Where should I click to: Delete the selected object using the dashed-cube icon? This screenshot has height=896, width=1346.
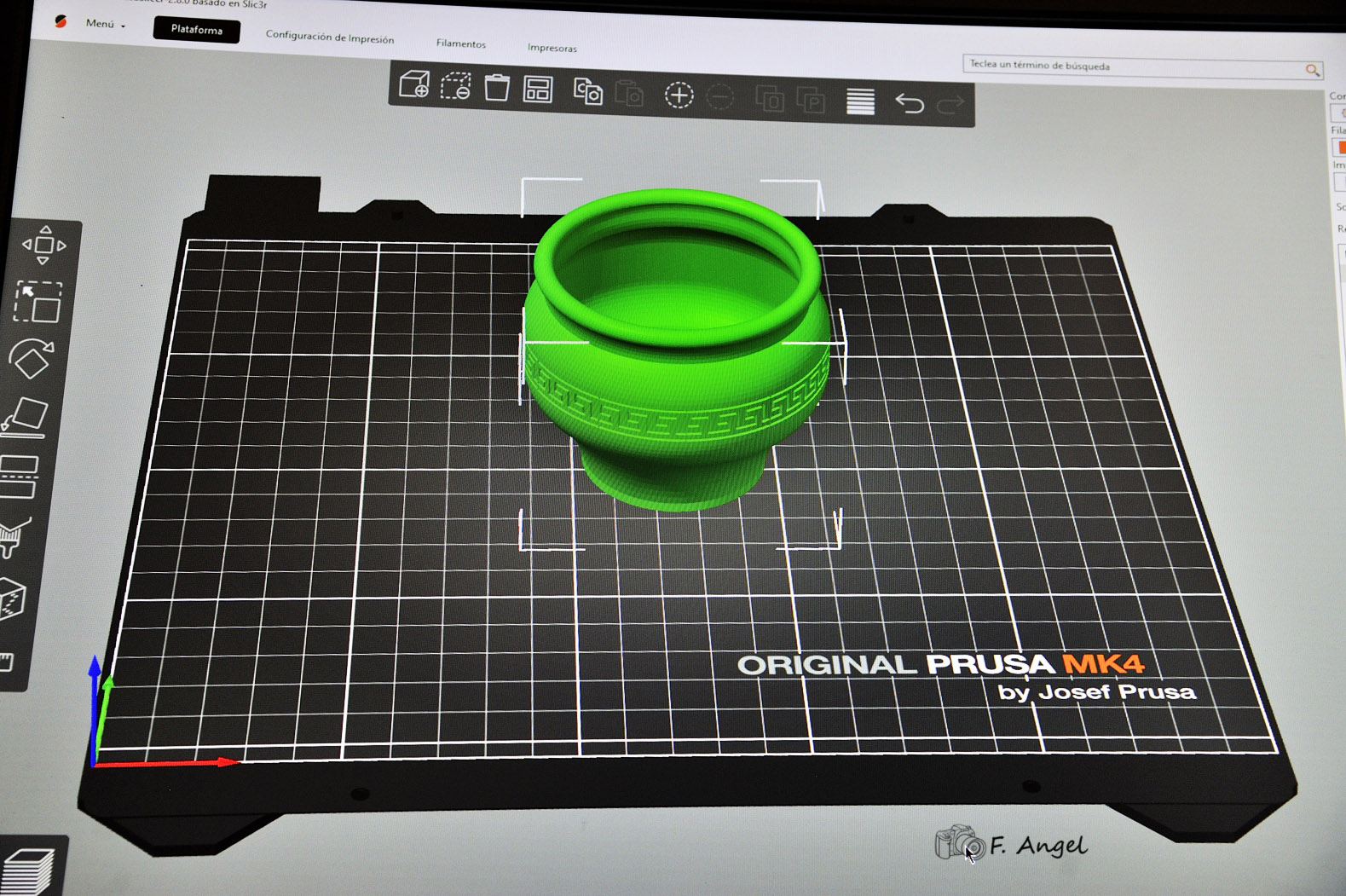tap(456, 86)
